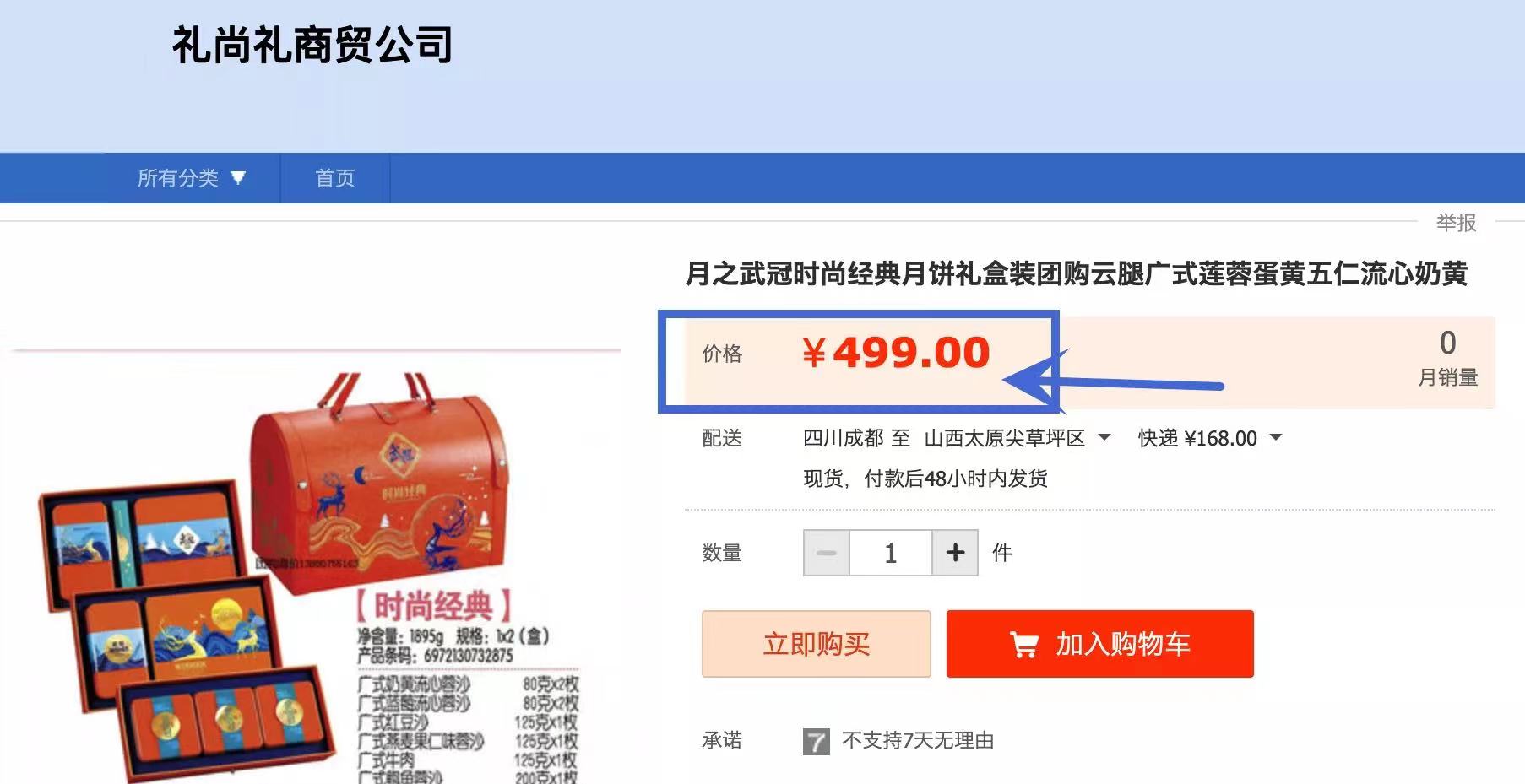The height and width of the screenshot is (784, 1525).
Task: Click the 立即购买 button
Action: [x=817, y=644]
